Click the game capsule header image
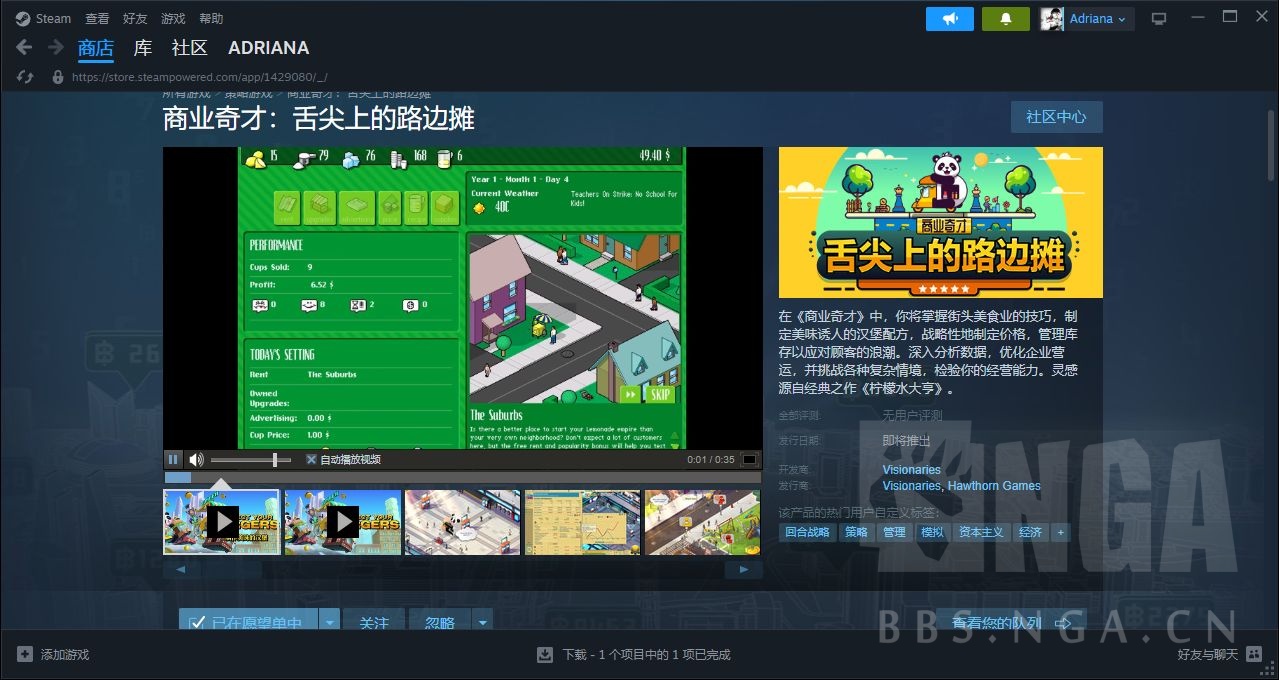Screen dimensions: 1279x680 941,222
